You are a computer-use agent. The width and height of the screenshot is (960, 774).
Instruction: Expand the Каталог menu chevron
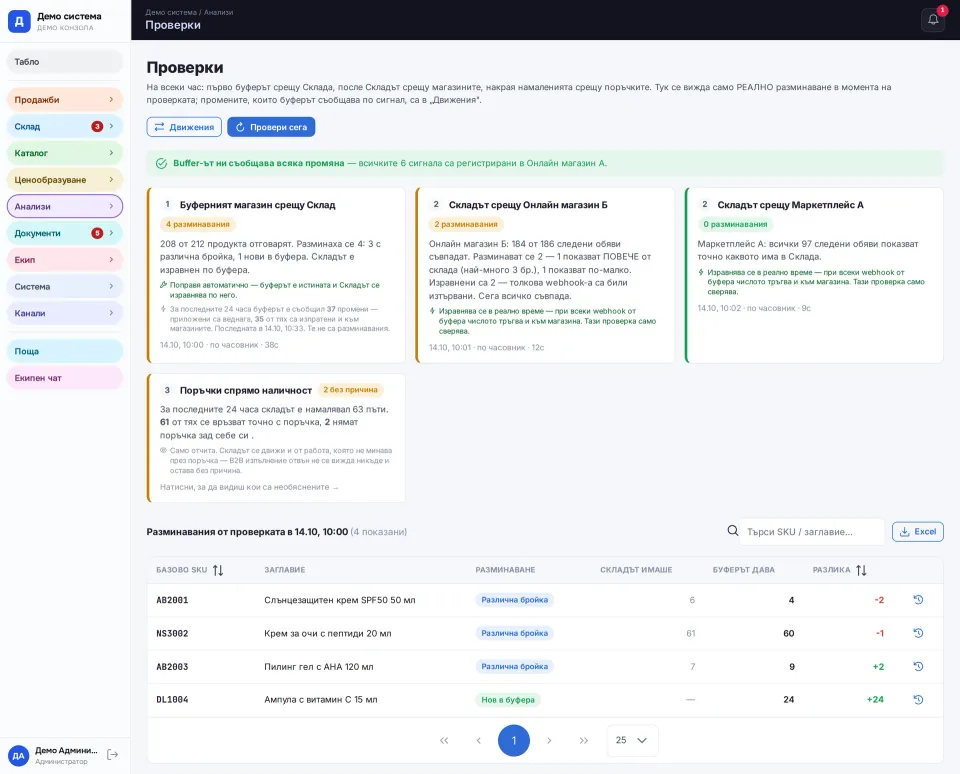coord(111,152)
